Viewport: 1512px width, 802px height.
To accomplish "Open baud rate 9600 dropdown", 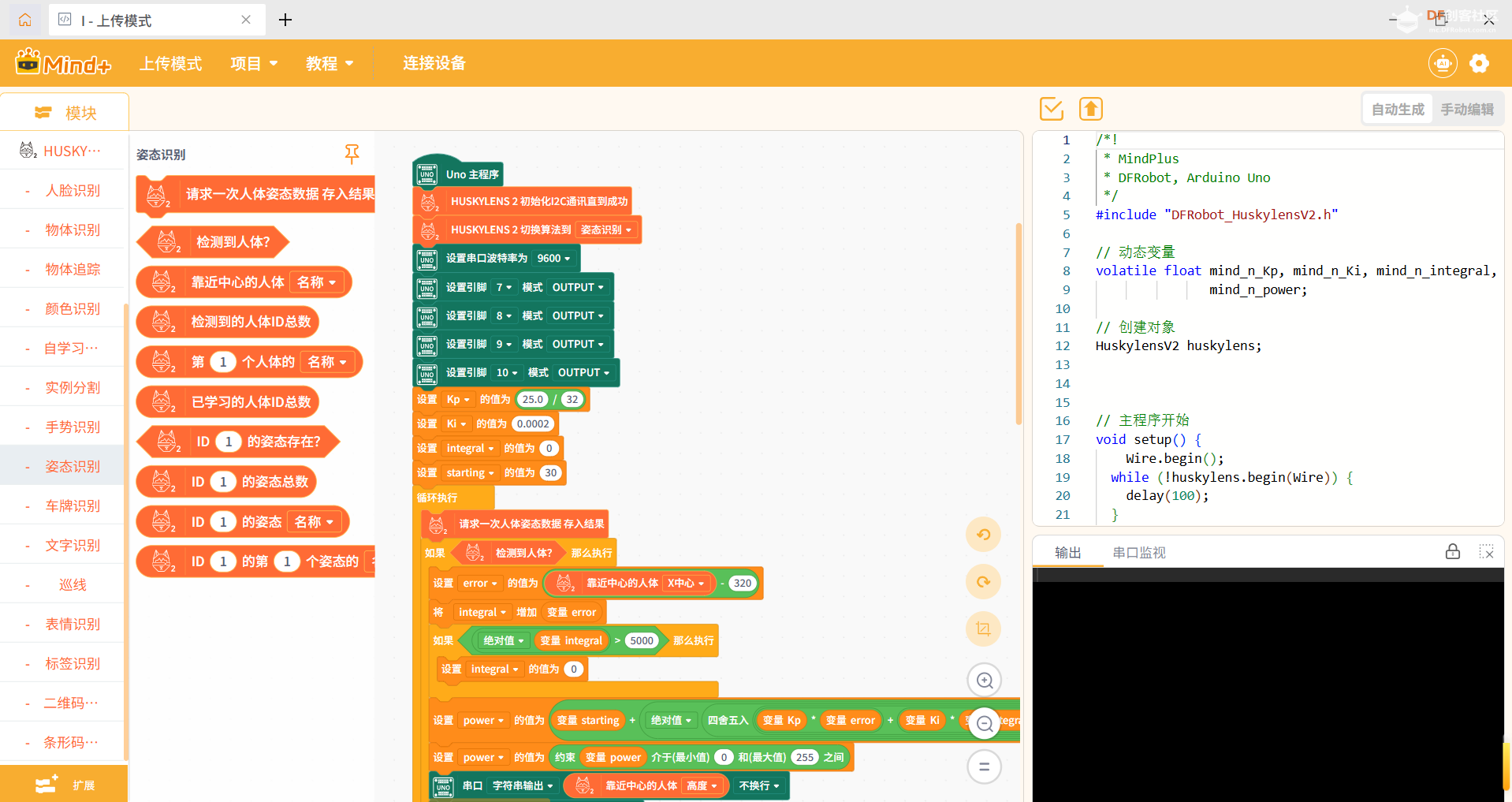I will 553,259.
